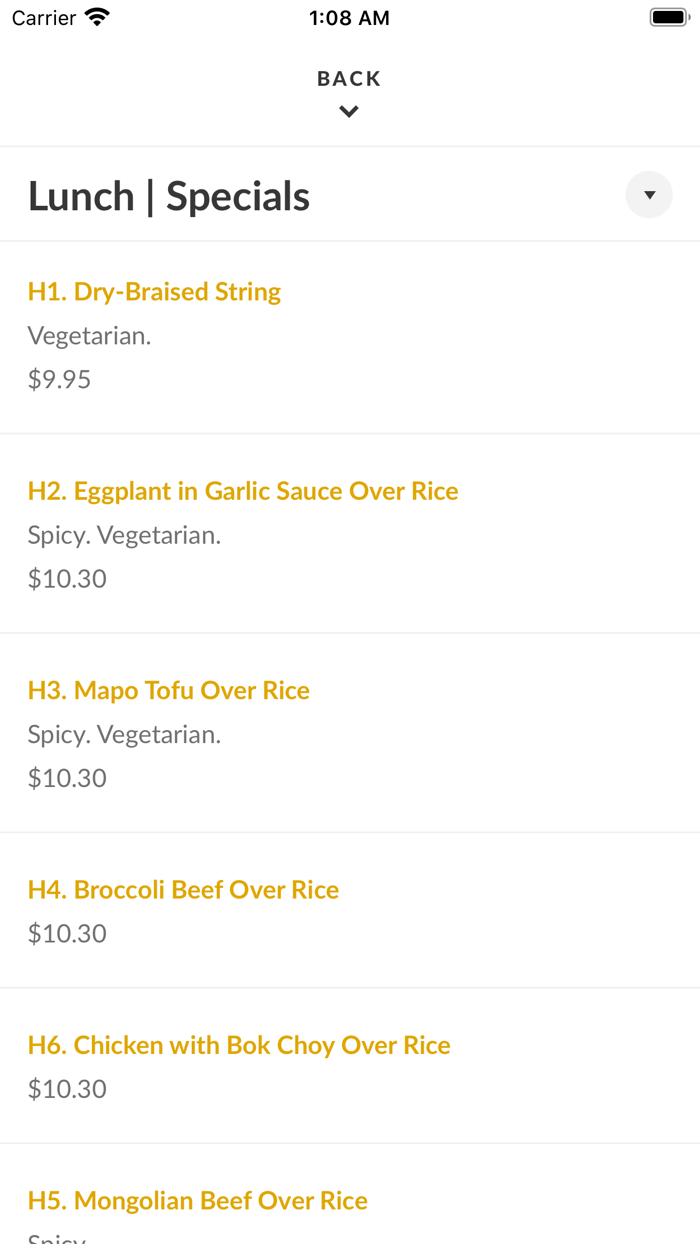The width and height of the screenshot is (700, 1244).
Task: Tap the Vegetarian label under Dry-Braised String
Action: pos(89,336)
